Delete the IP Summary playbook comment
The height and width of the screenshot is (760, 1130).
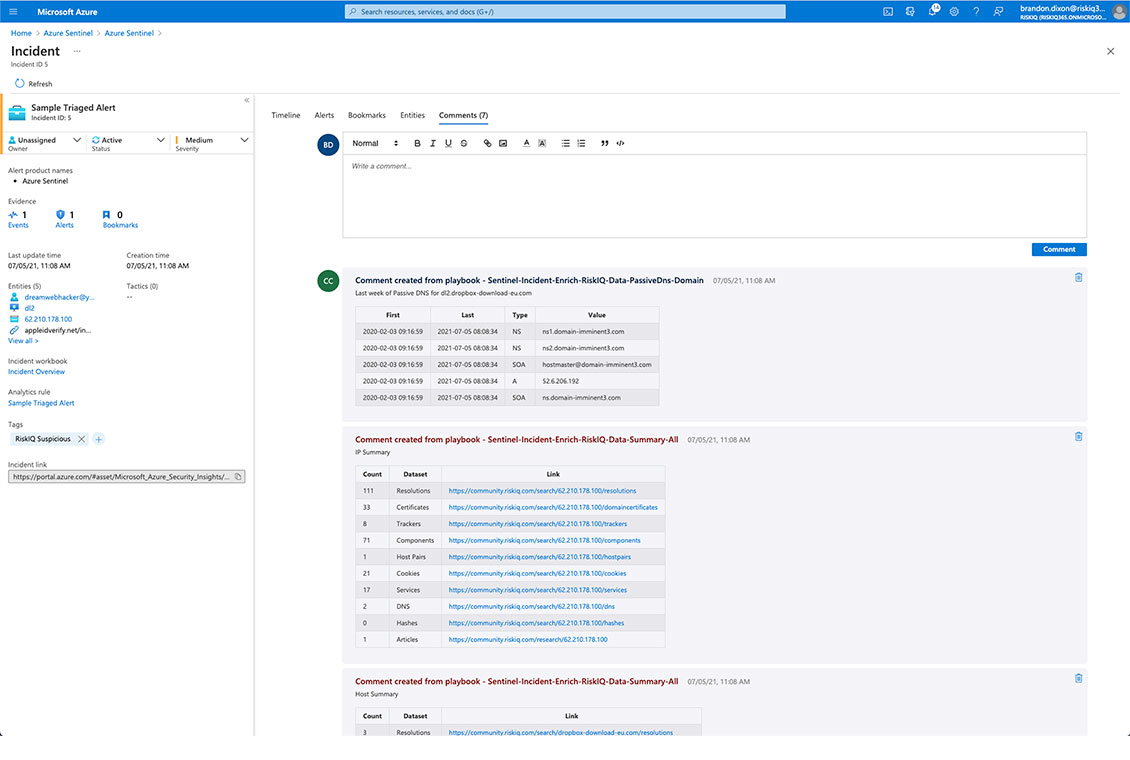[1078, 437]
